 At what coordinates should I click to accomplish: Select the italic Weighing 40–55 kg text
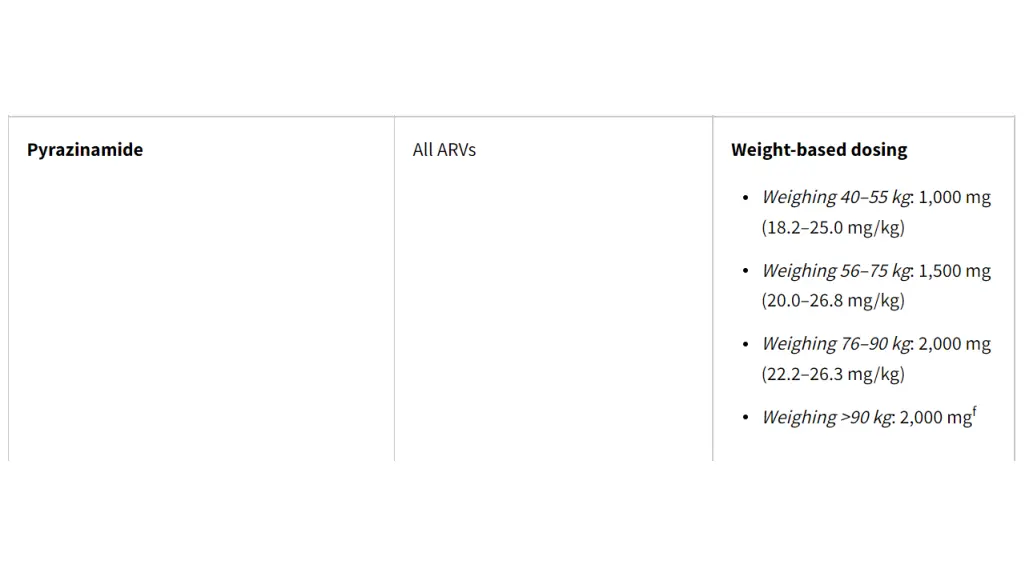click(835, 197)
